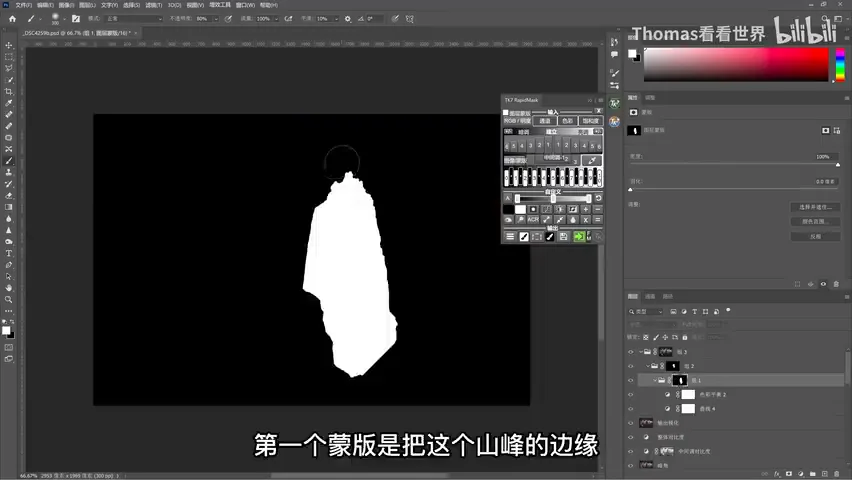This screenshot has height=480, width=852.
Task: Select the Eyedropper tool in toolbox
Action: [9, 103]
